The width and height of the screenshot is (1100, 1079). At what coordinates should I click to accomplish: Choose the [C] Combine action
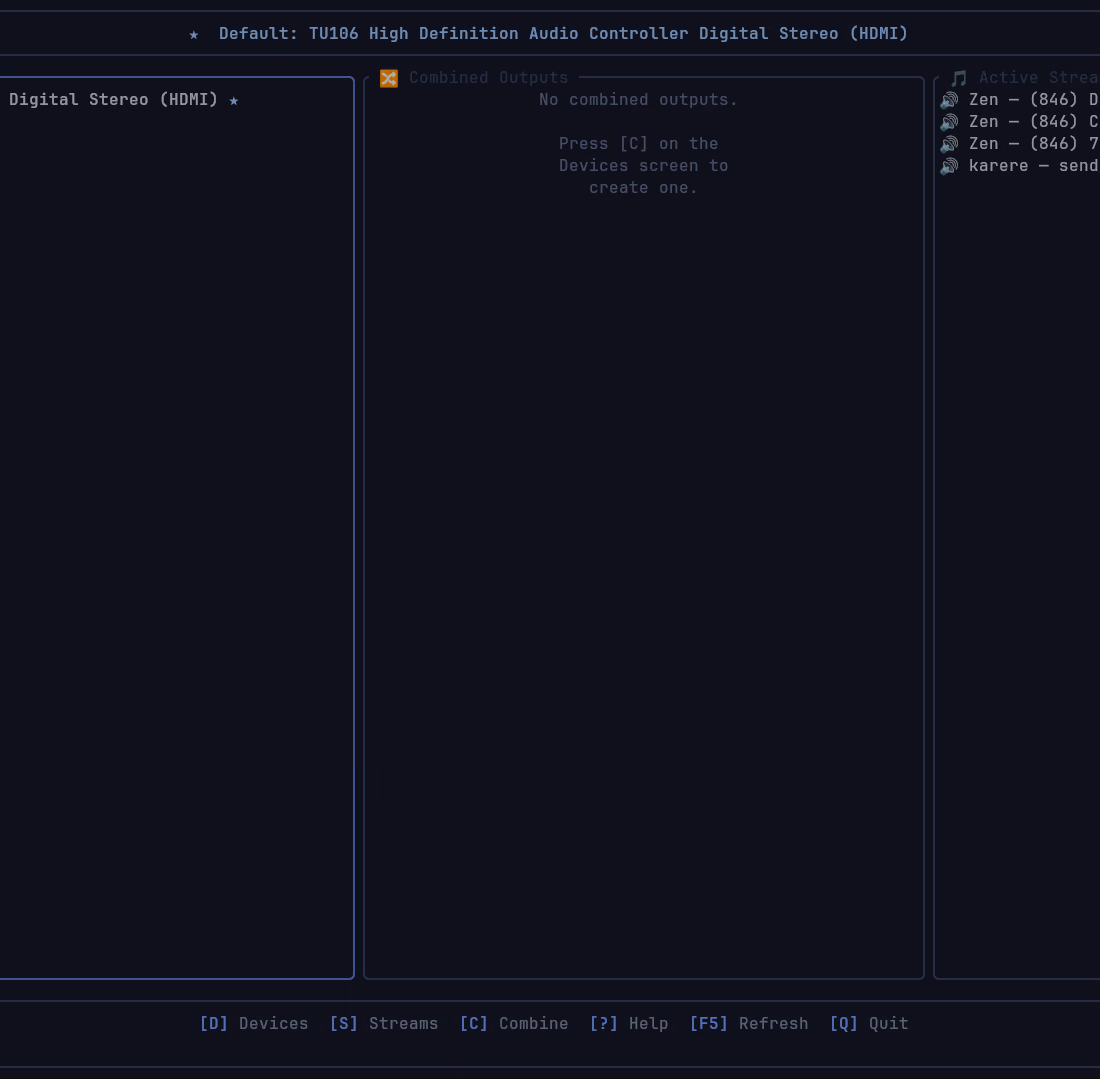pyautogui.click(x=514, y=1024)
